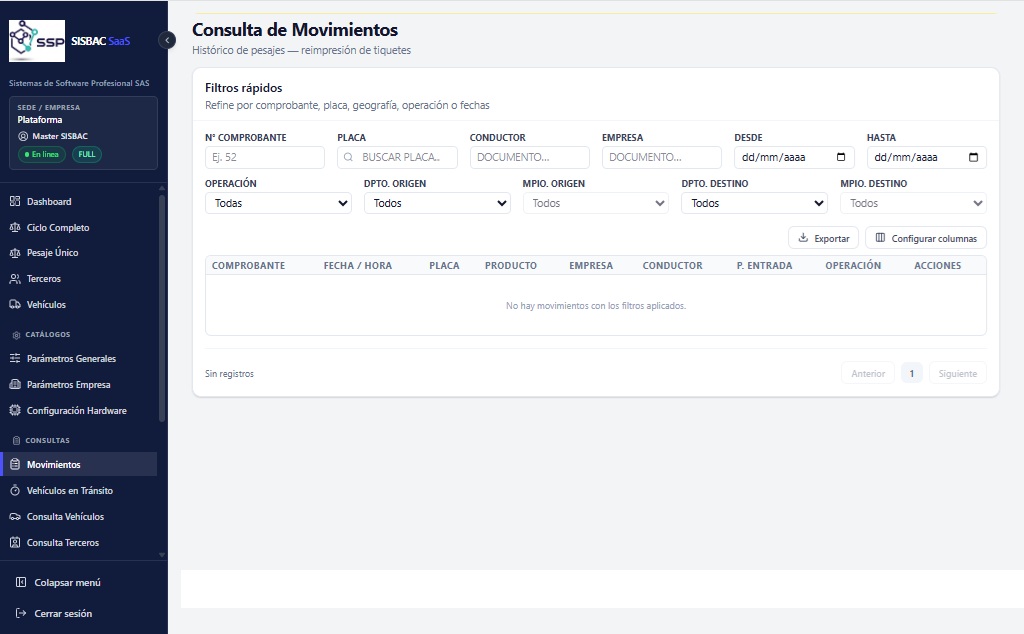This screenshot has width=1024, height=634.
Task: Click the magnifier icon in Placa field
Action: [348, 157]
